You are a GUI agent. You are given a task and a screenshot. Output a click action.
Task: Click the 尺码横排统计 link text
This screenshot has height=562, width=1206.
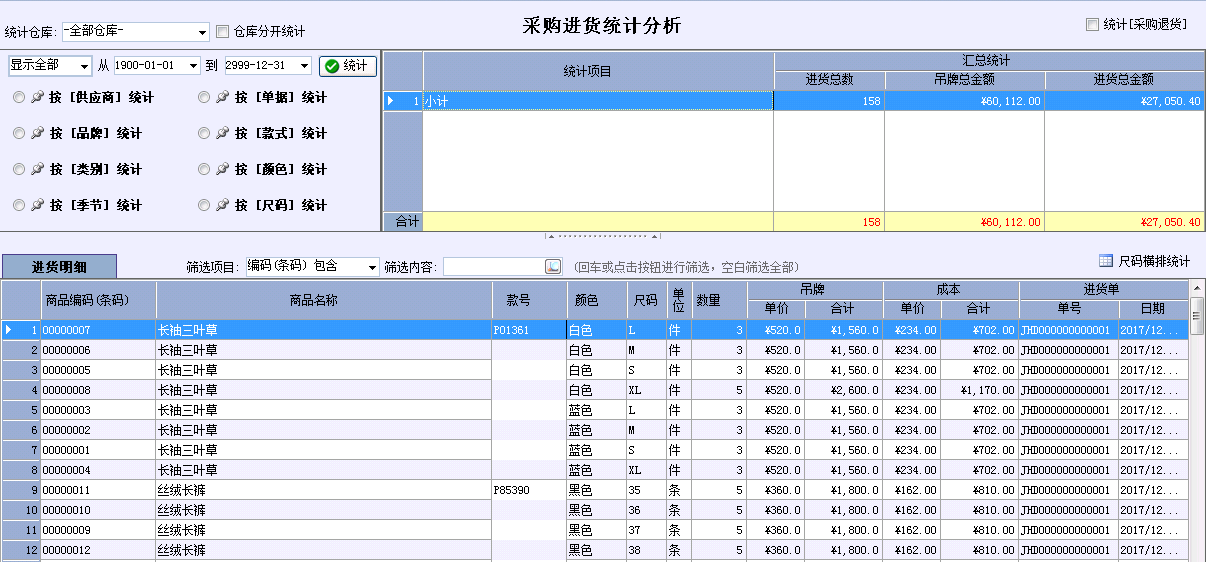(1154, 261)
